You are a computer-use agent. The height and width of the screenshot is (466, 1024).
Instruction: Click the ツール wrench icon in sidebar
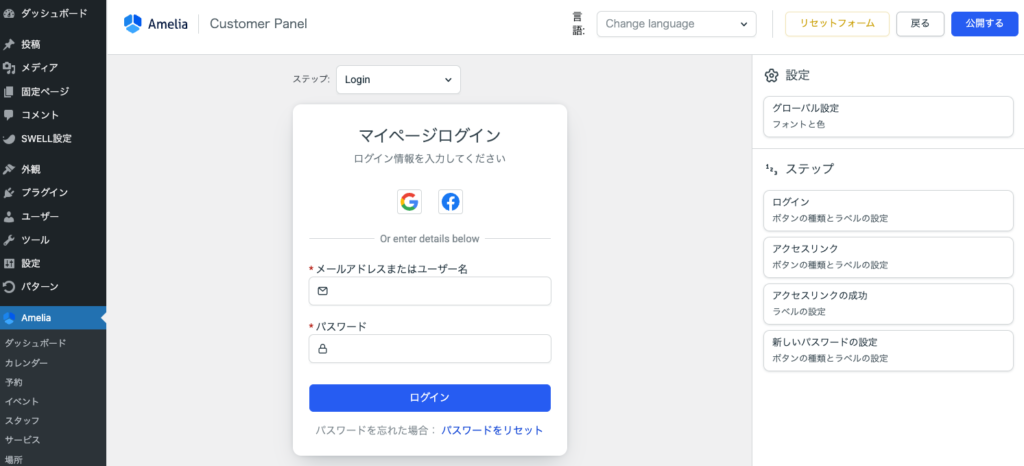click(9, 240)
